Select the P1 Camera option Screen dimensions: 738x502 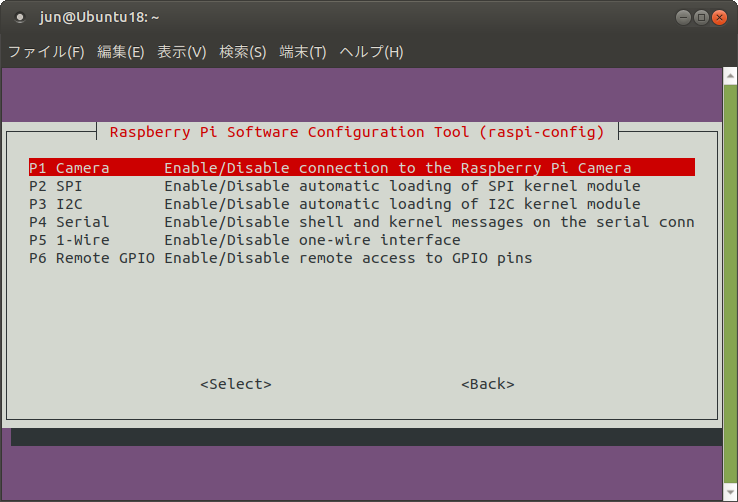[x=361, y=167]
